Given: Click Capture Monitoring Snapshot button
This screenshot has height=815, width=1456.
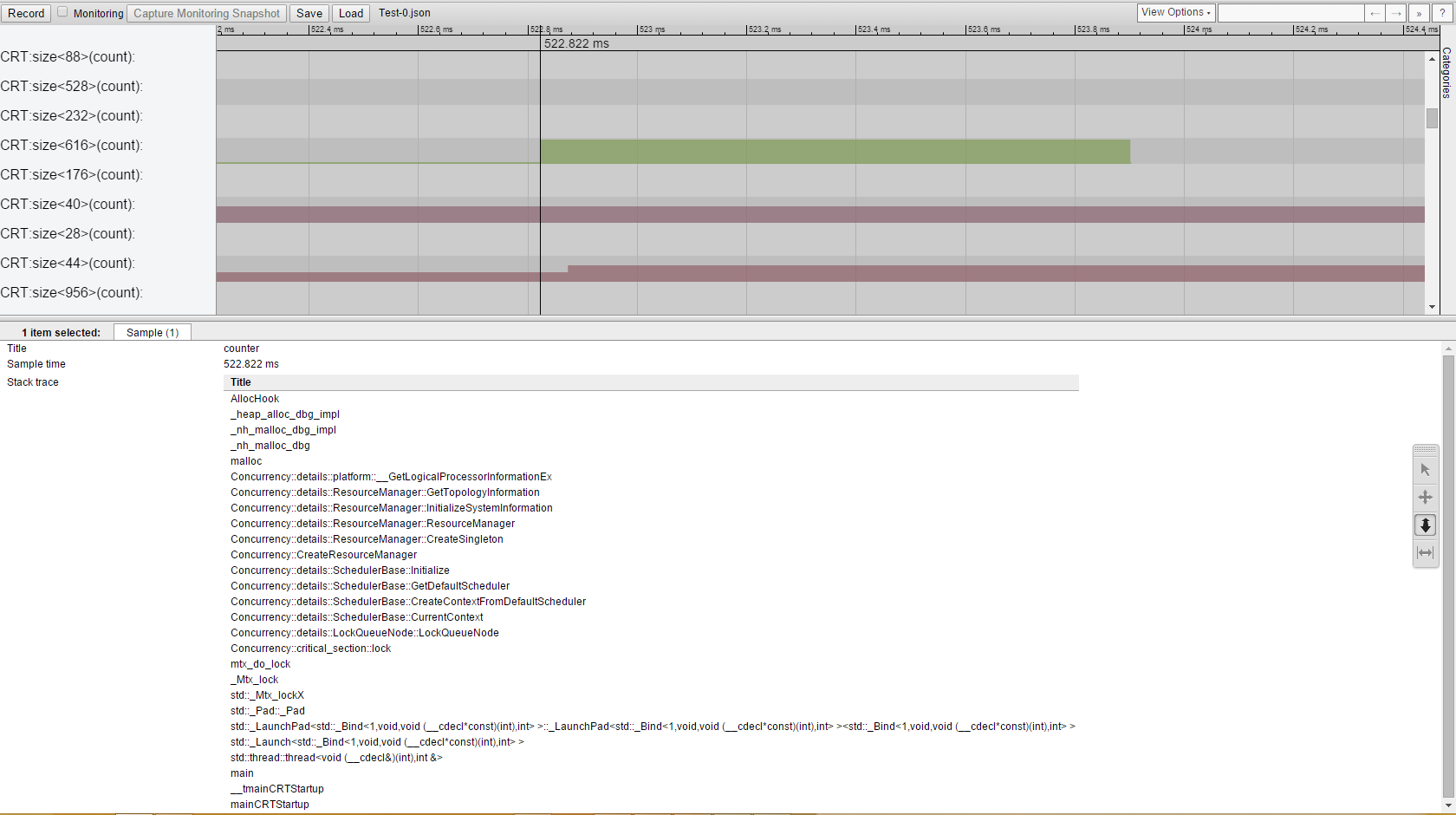Looking at the screenshot, I should [x=206, y=13].
